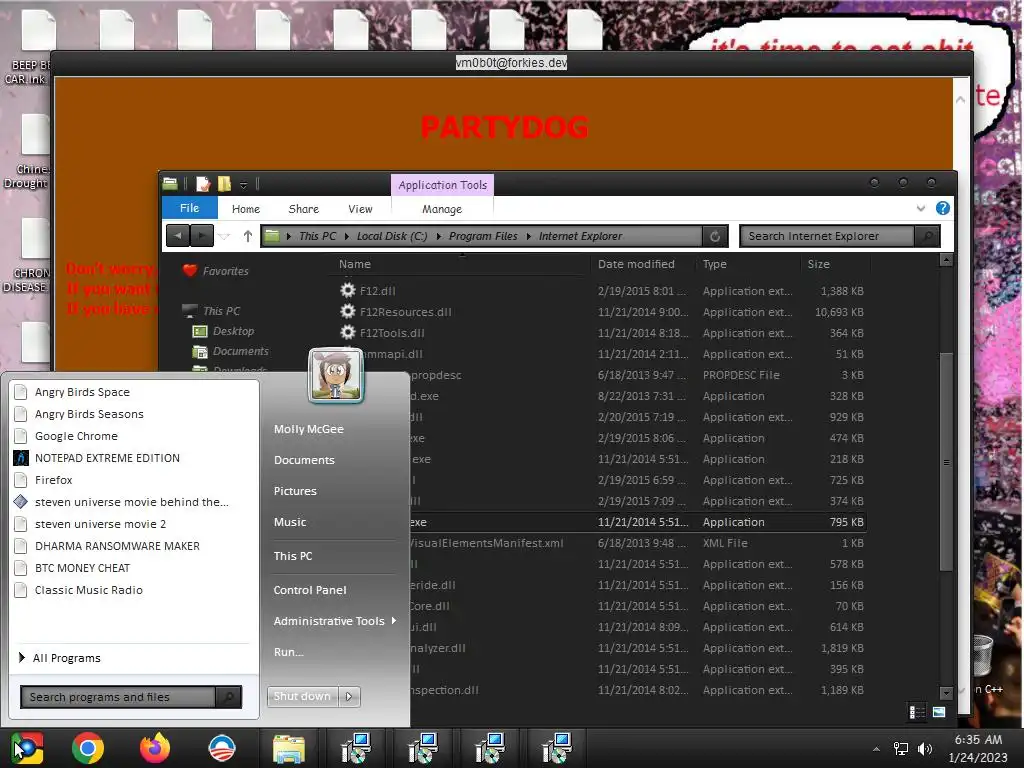This screenshot has height=768, width=1024.
Task: Launch Firefox from the taskbar
Action: point(155,748)
